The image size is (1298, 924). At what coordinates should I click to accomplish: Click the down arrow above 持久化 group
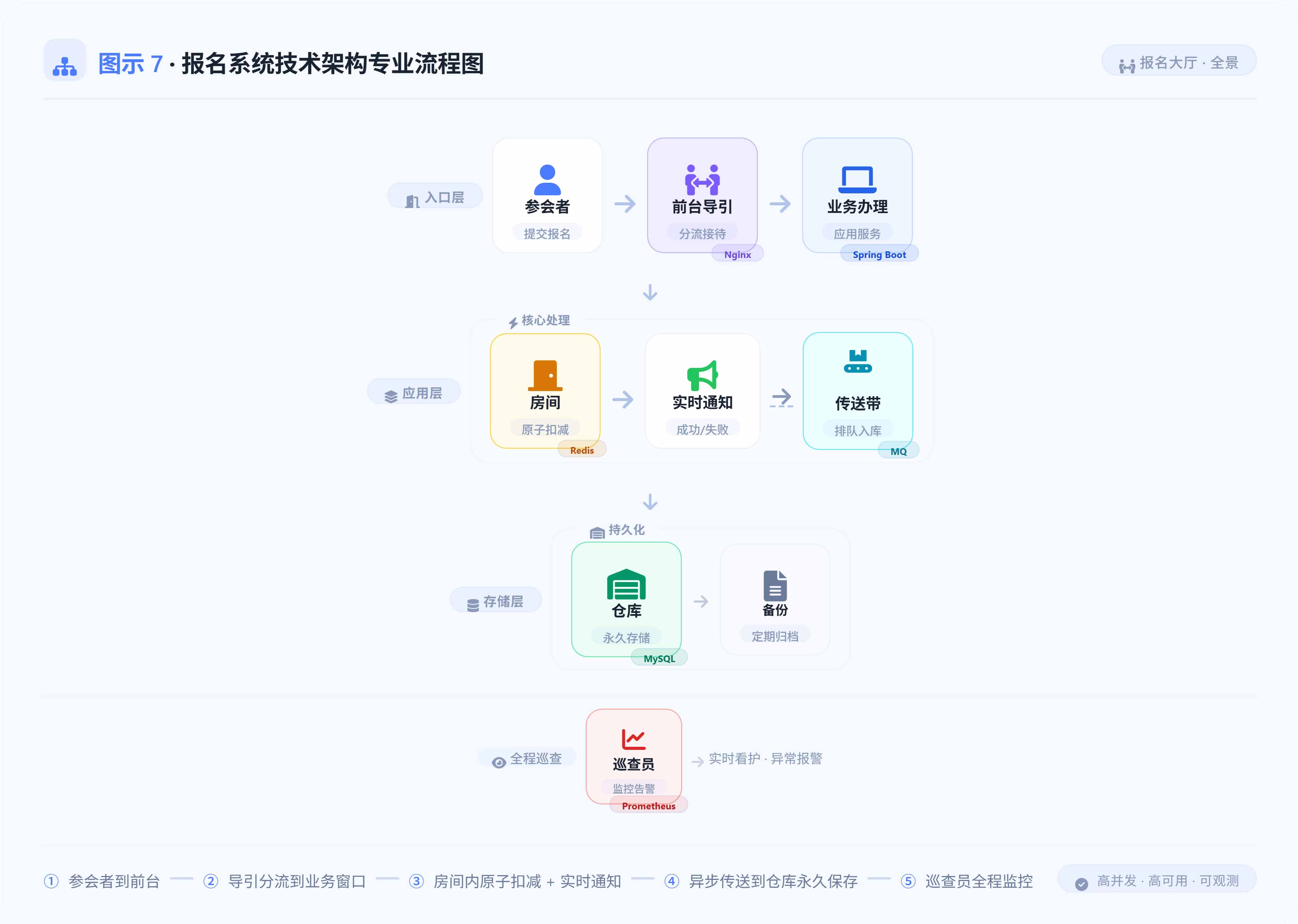[x=649, y=502]
